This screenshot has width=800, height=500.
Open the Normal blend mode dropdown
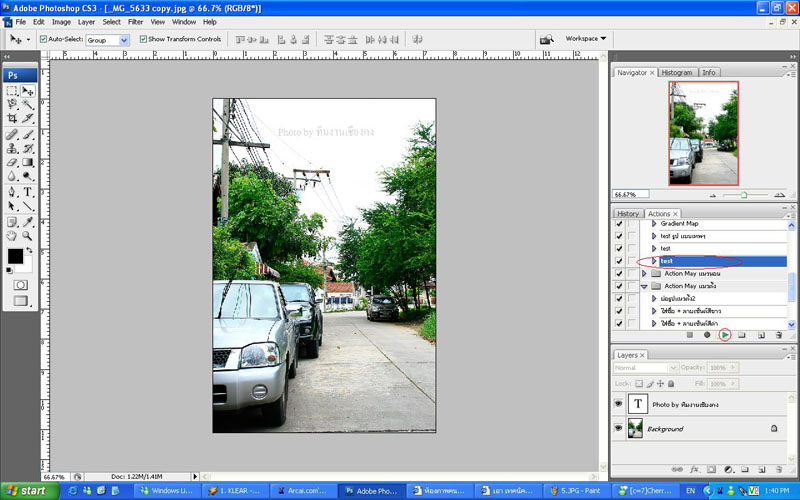click(645, 367)
